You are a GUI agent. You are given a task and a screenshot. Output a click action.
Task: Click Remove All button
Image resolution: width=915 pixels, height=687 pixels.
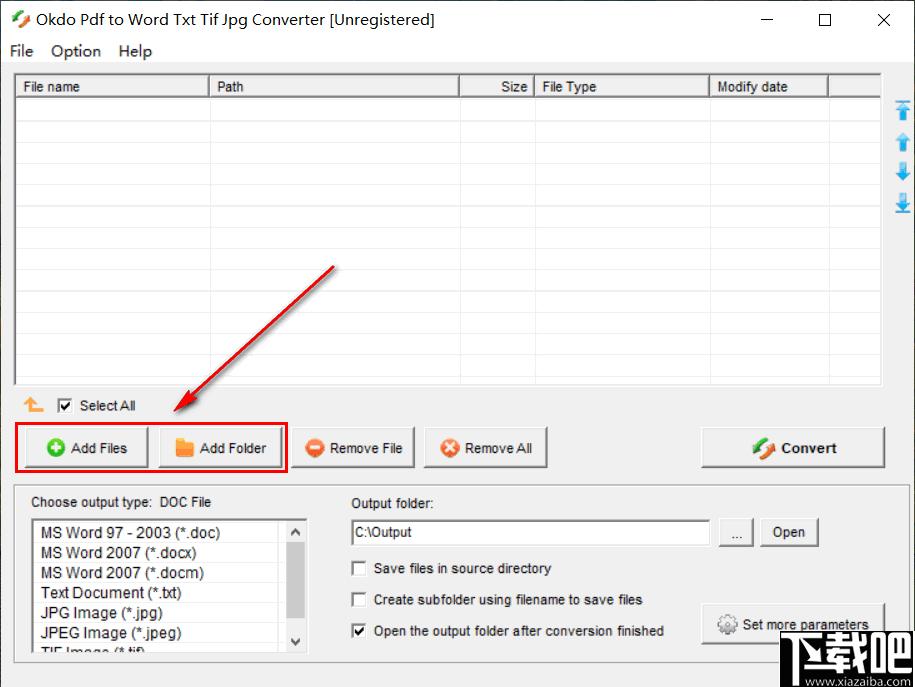[486, 448]
